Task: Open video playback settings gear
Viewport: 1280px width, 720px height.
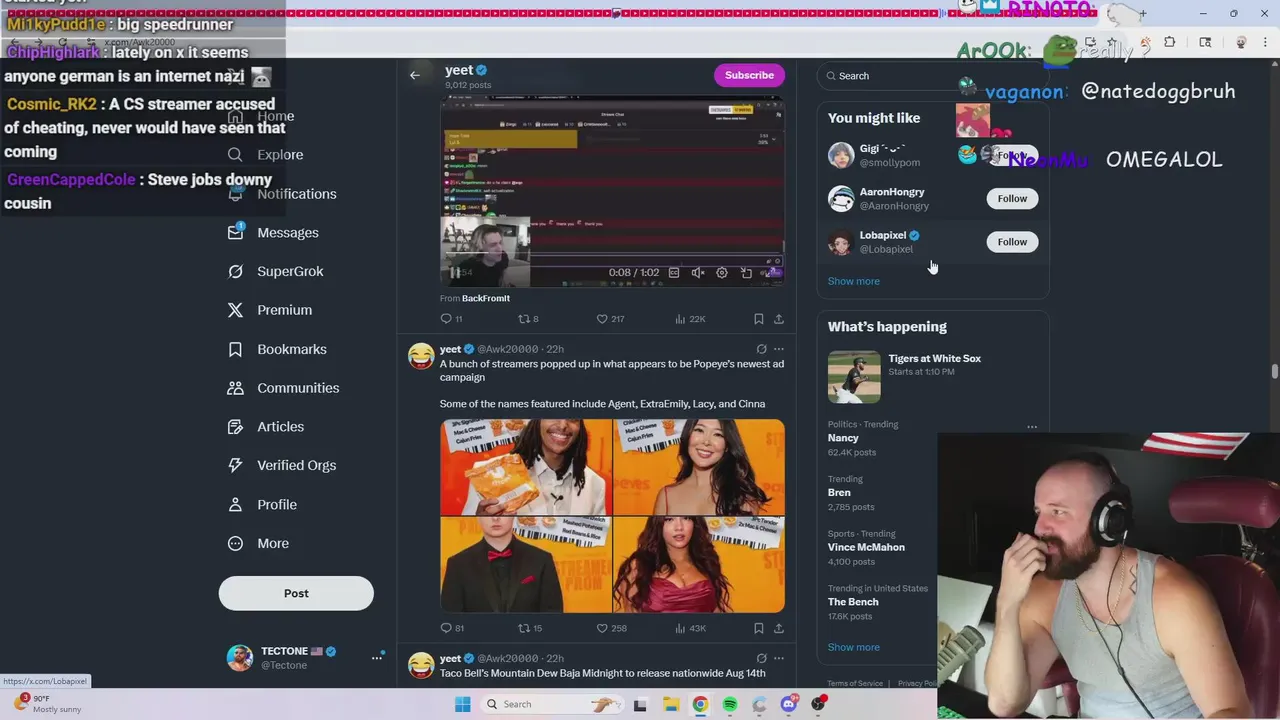Action: coord(722,273)
